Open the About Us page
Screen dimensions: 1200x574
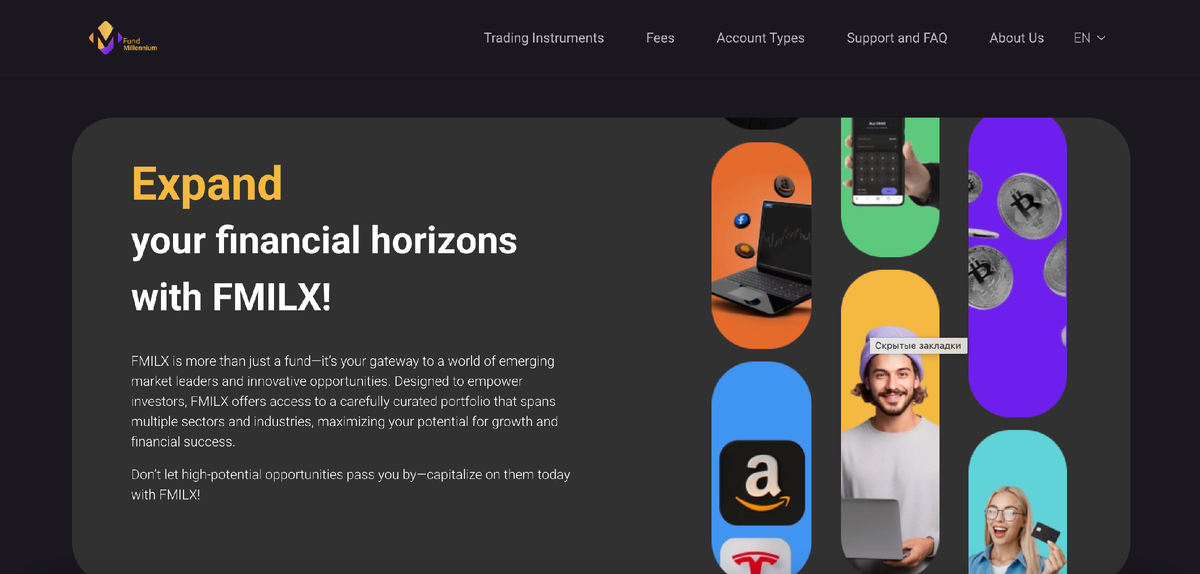tap(1016, 38)
